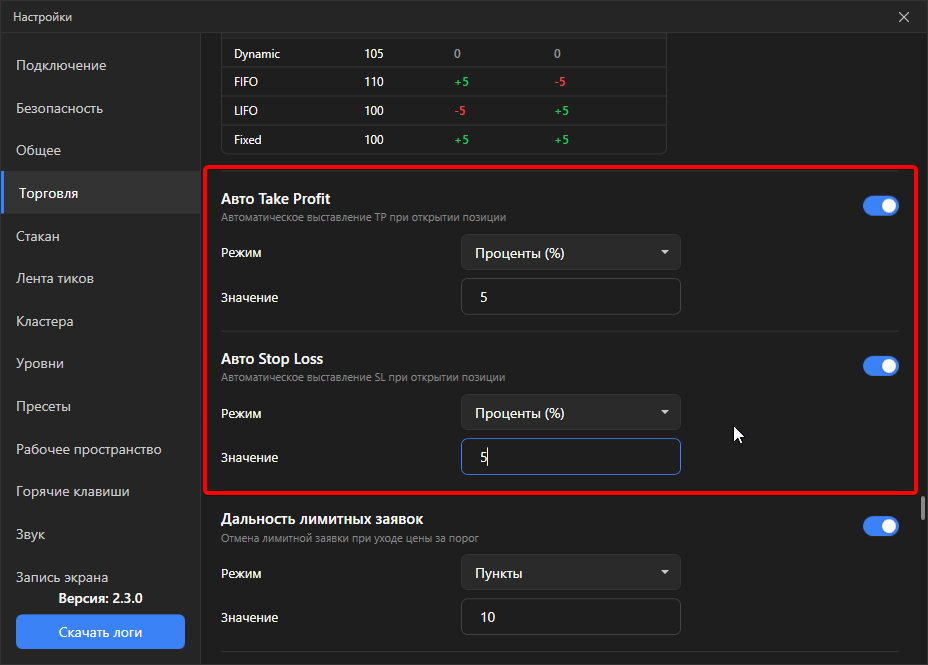
Task: Close the Настройки settings window
Action: coord(904,17)
